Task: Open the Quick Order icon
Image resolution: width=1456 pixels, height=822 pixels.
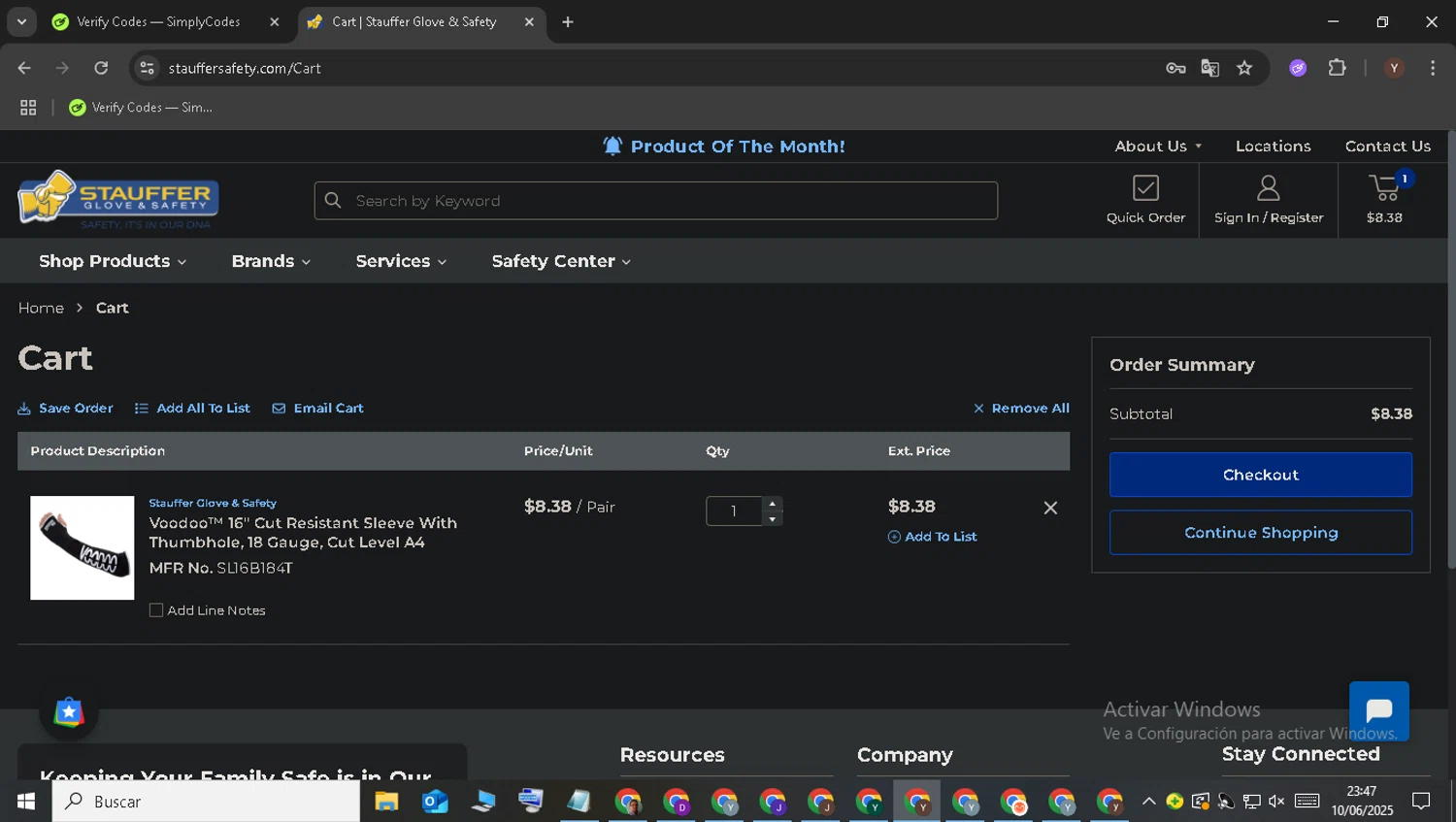Action: (1145, 200)
